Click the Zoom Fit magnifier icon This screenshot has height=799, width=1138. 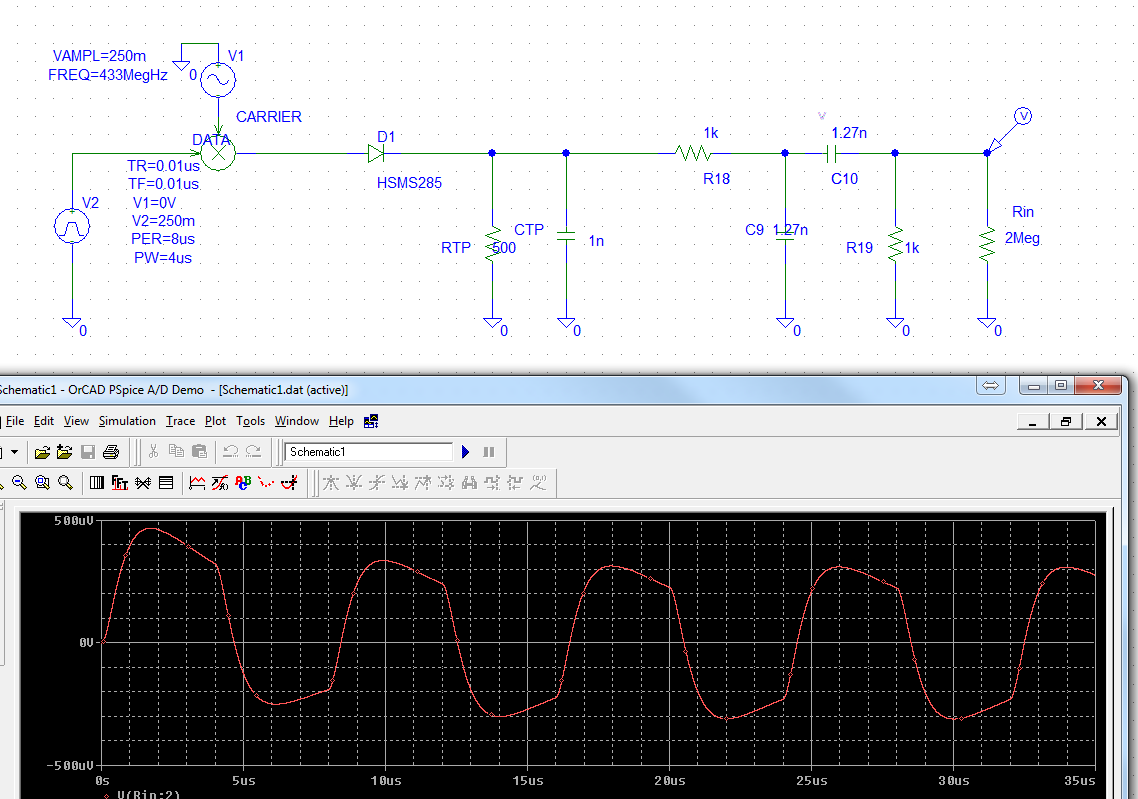pyautogui.click(x=65, y=483)
